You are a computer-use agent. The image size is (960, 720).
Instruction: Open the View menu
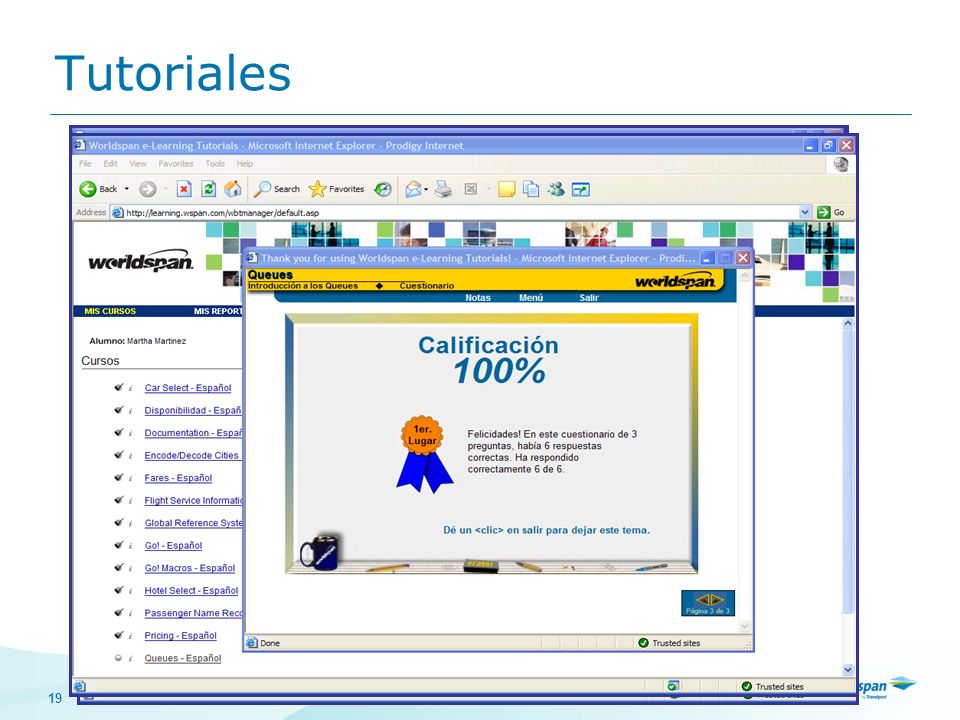pyautogui.click(x=138, y=163)
